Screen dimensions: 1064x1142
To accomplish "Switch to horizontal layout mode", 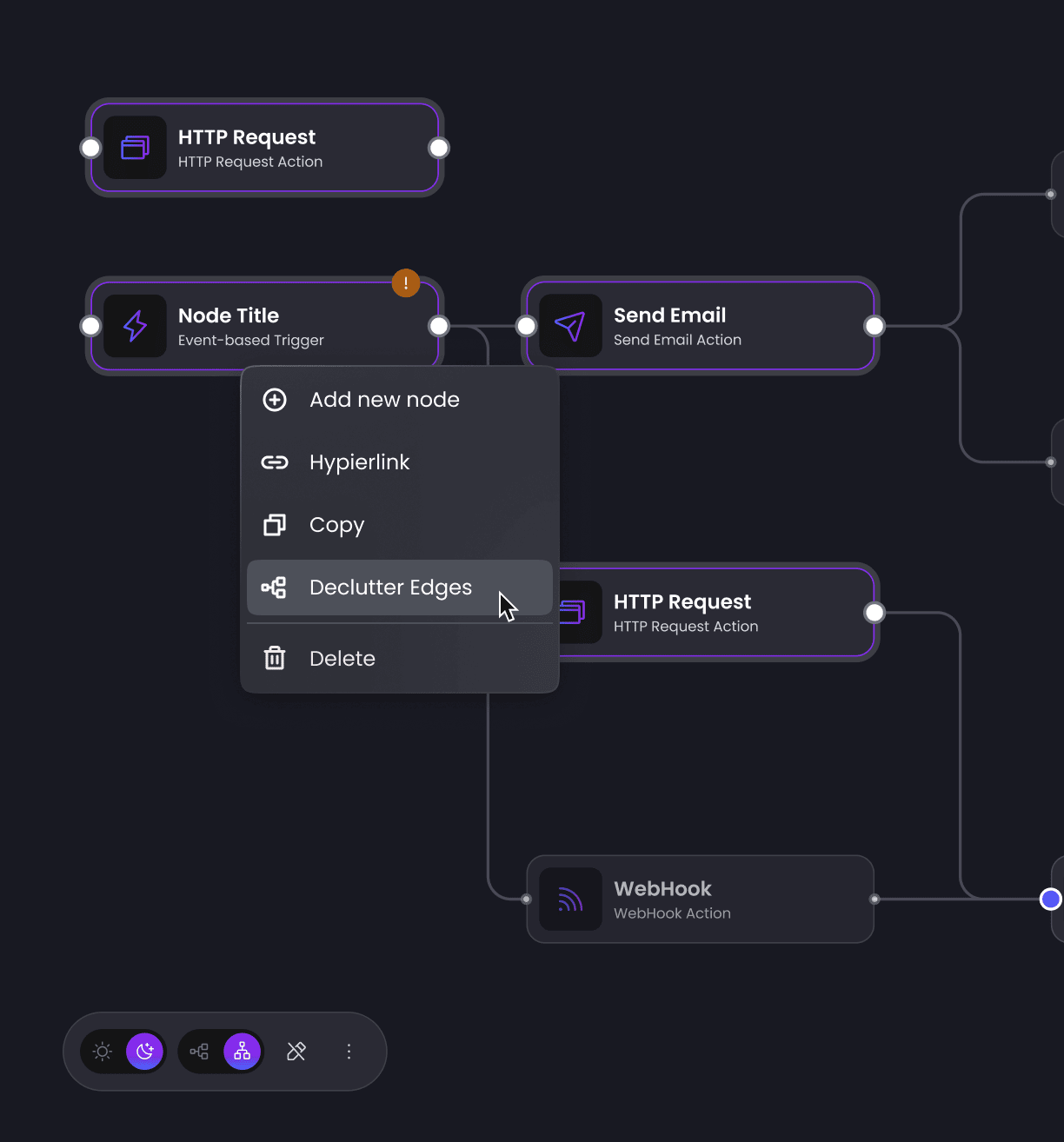I will point(198,1051).
